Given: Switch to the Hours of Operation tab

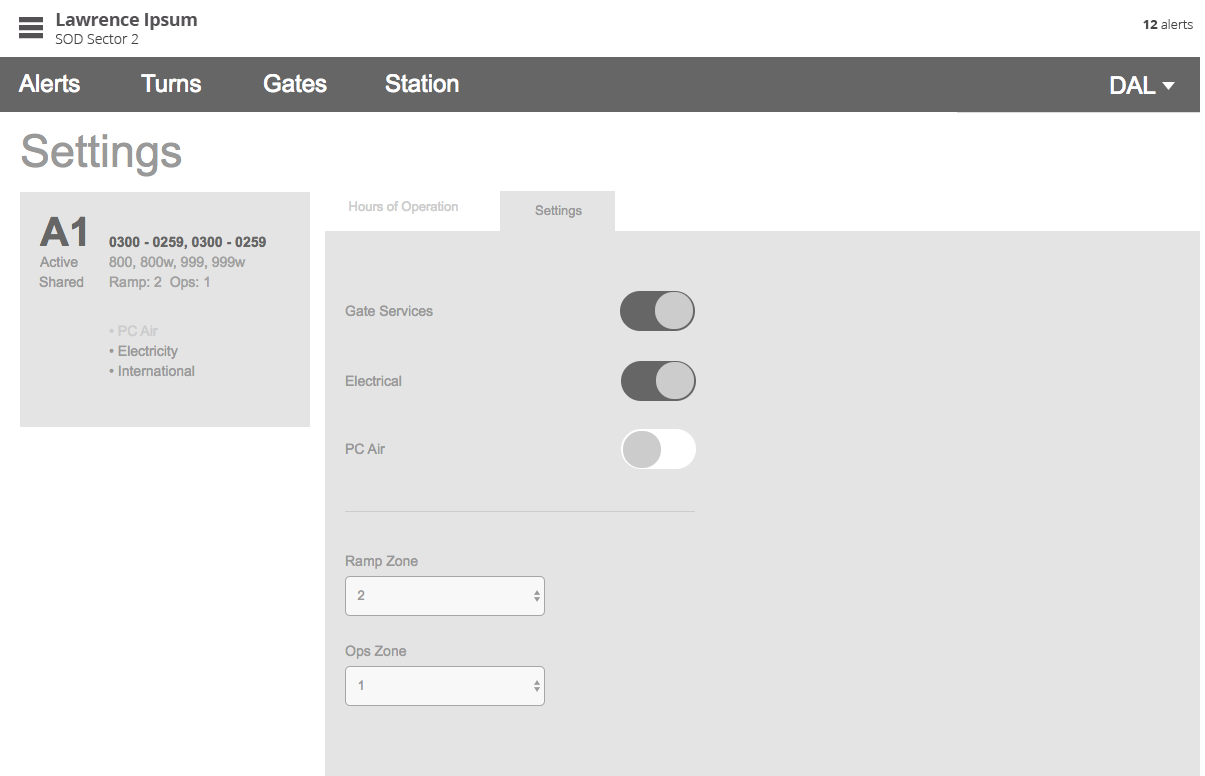Looking at the screenshot, I should 402,207.
